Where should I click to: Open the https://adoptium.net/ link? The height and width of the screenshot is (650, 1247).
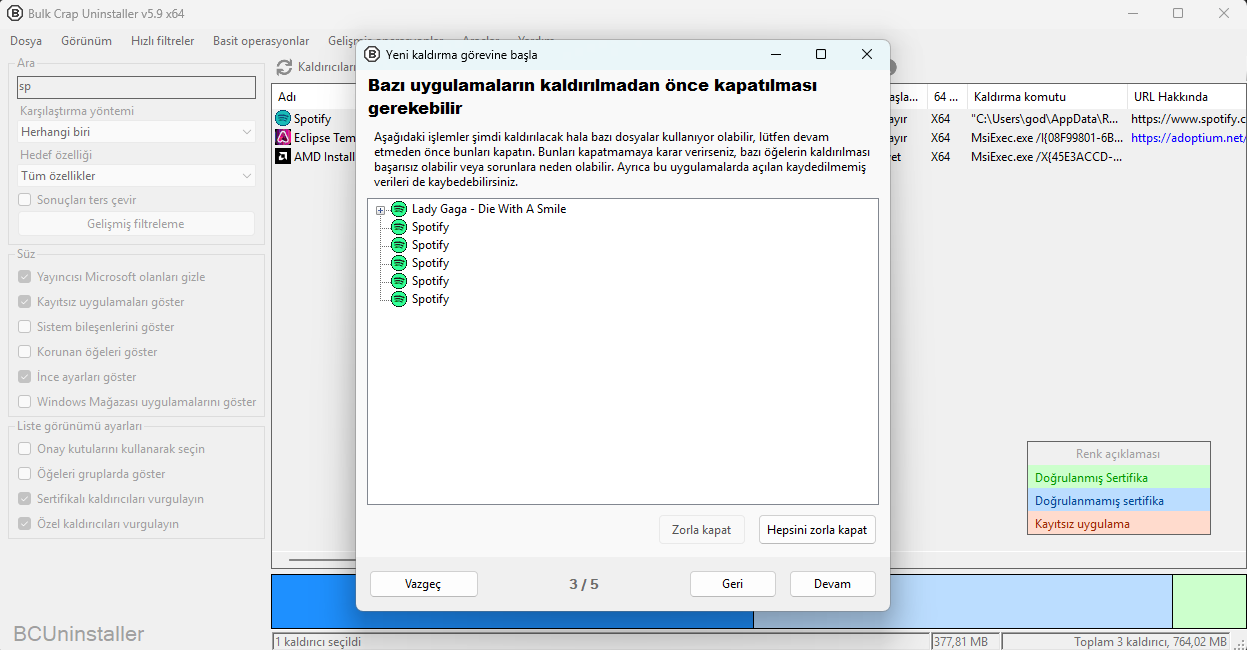pos(1189,137)
